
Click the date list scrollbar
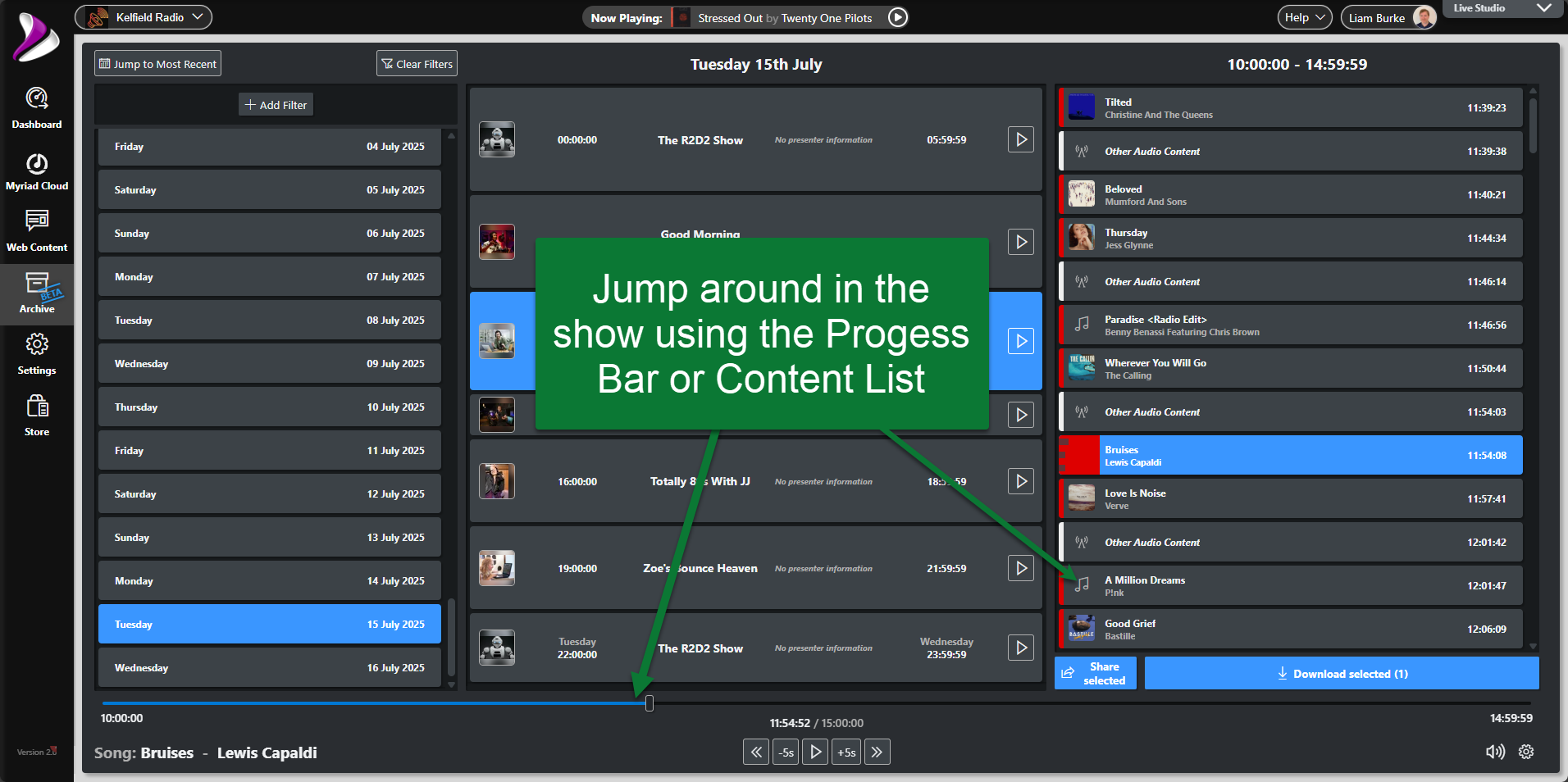tap(451, 638)
